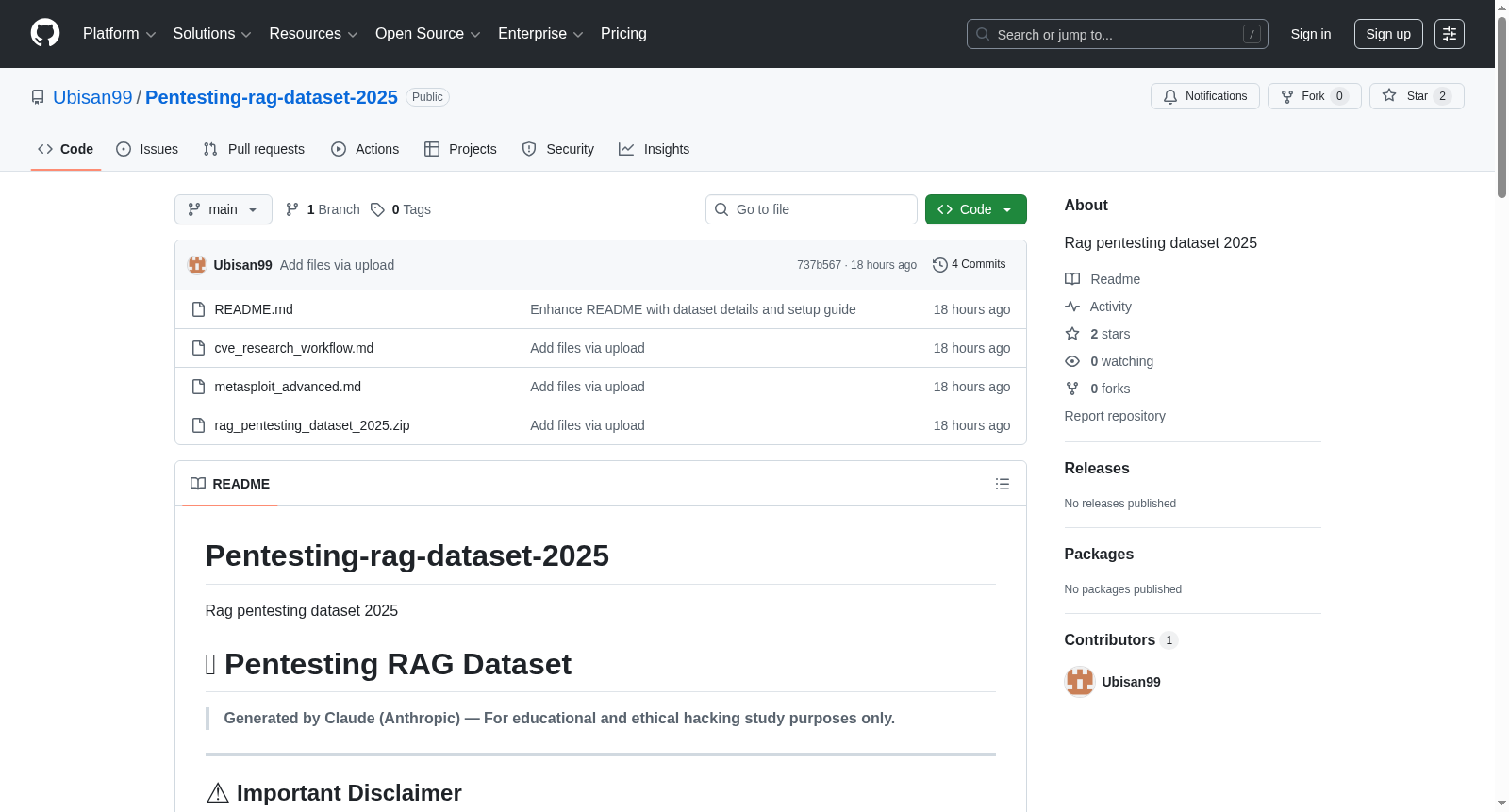The width and height of the screenshot is (1509, 812).
Task: Open the cve_research_workflow.md file
Action: (294, 348)
